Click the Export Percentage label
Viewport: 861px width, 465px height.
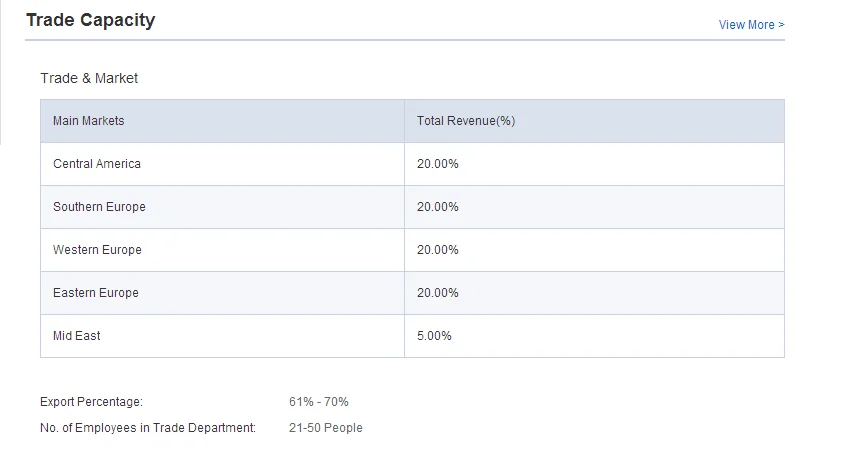point(92,402)
